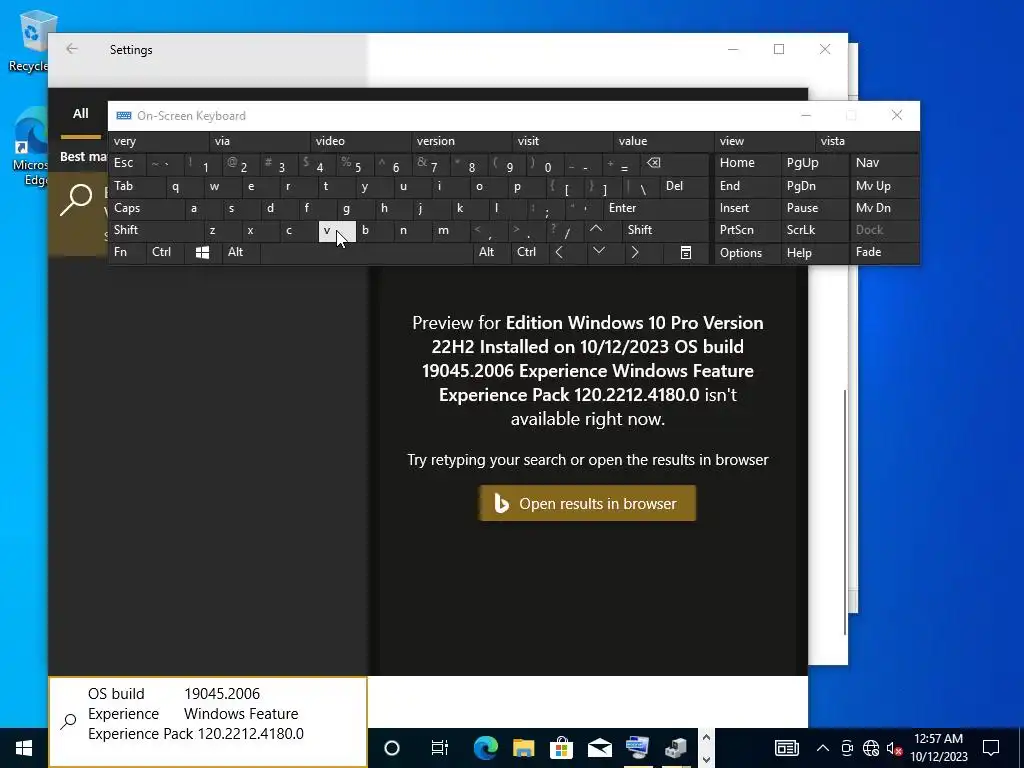Click the network globe tray icon
Image resolution: width=1024 pixels, height=768 pixels.
(871, 748)
